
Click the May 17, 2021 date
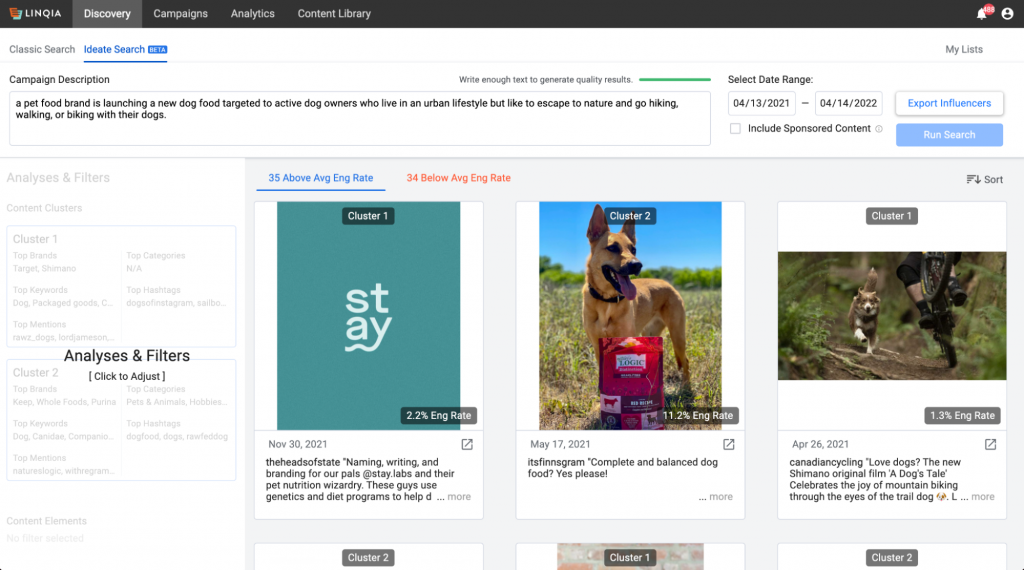pyautogui.click(x=560, y=444)
